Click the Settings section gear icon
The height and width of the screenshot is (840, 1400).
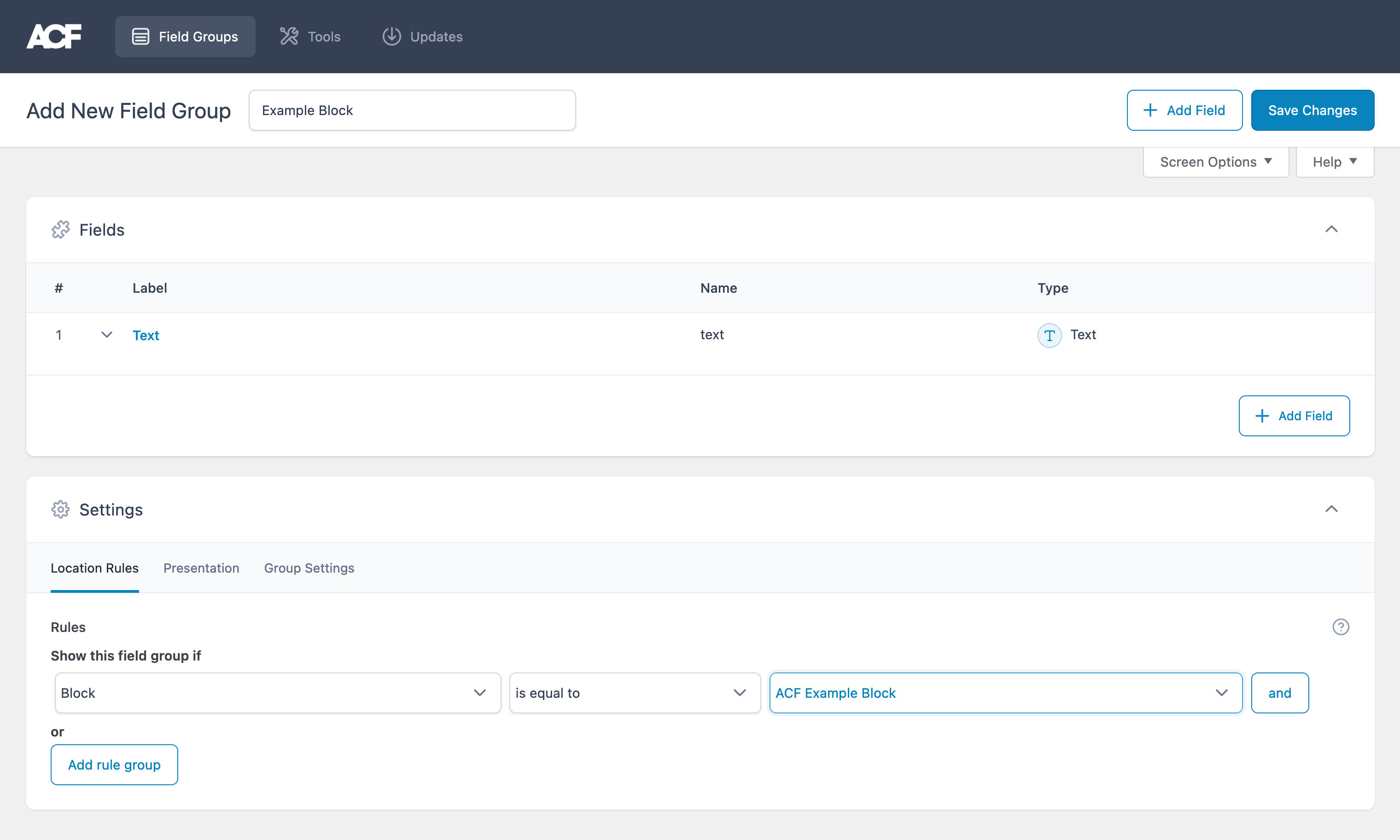[59, 509]
